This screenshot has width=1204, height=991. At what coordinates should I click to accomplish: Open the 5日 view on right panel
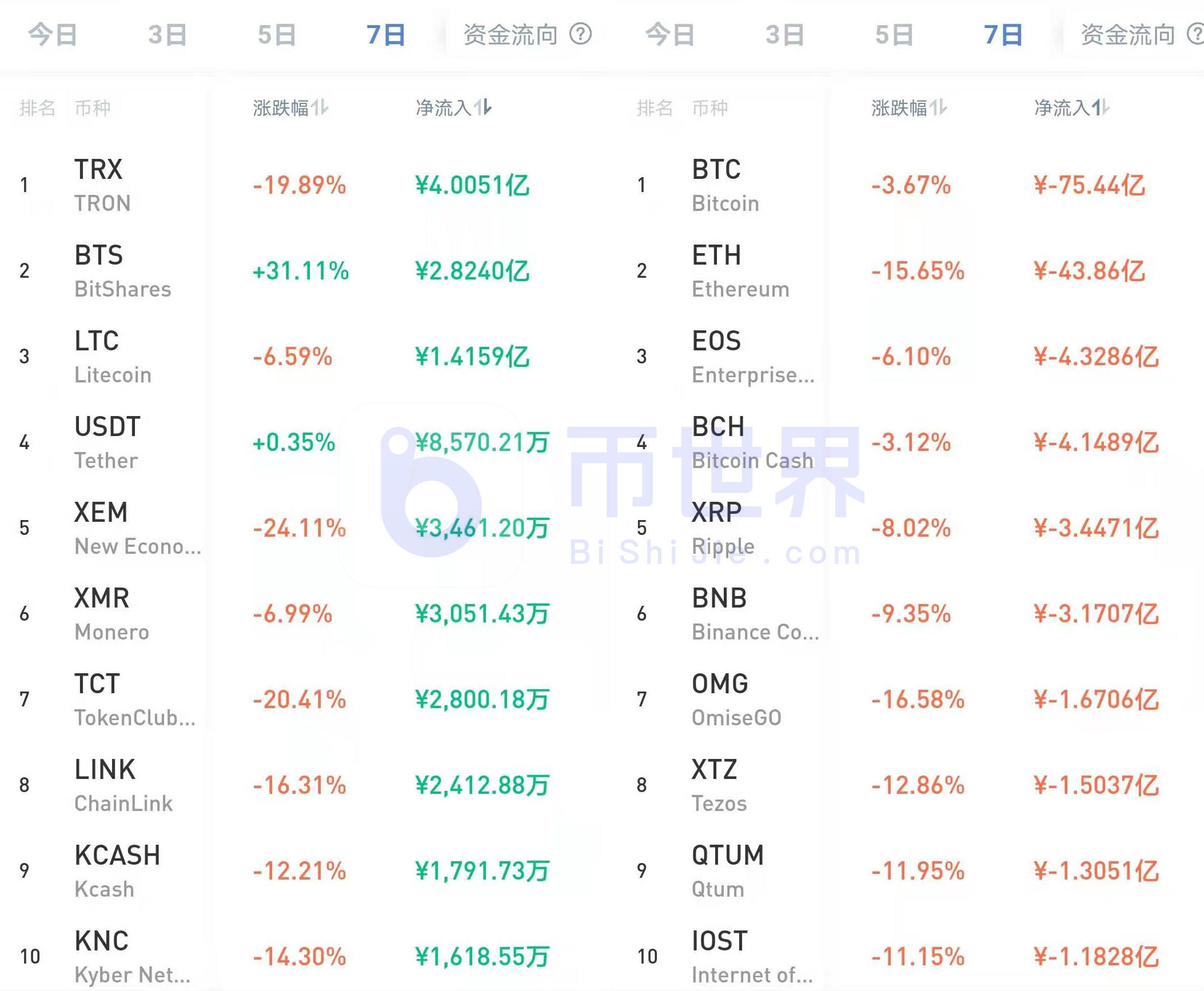[895, 34]
